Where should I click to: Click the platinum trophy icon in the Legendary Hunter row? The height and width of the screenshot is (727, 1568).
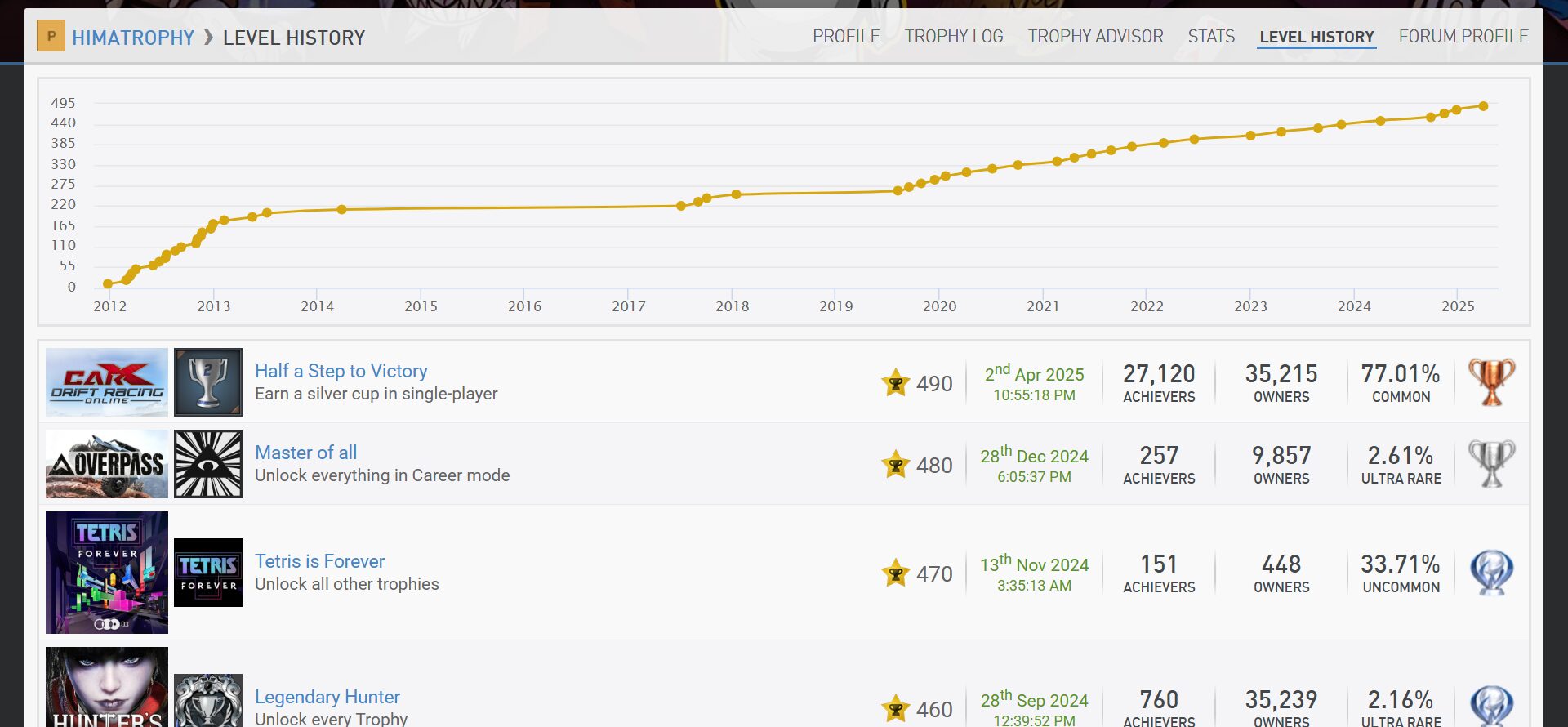1491,706
